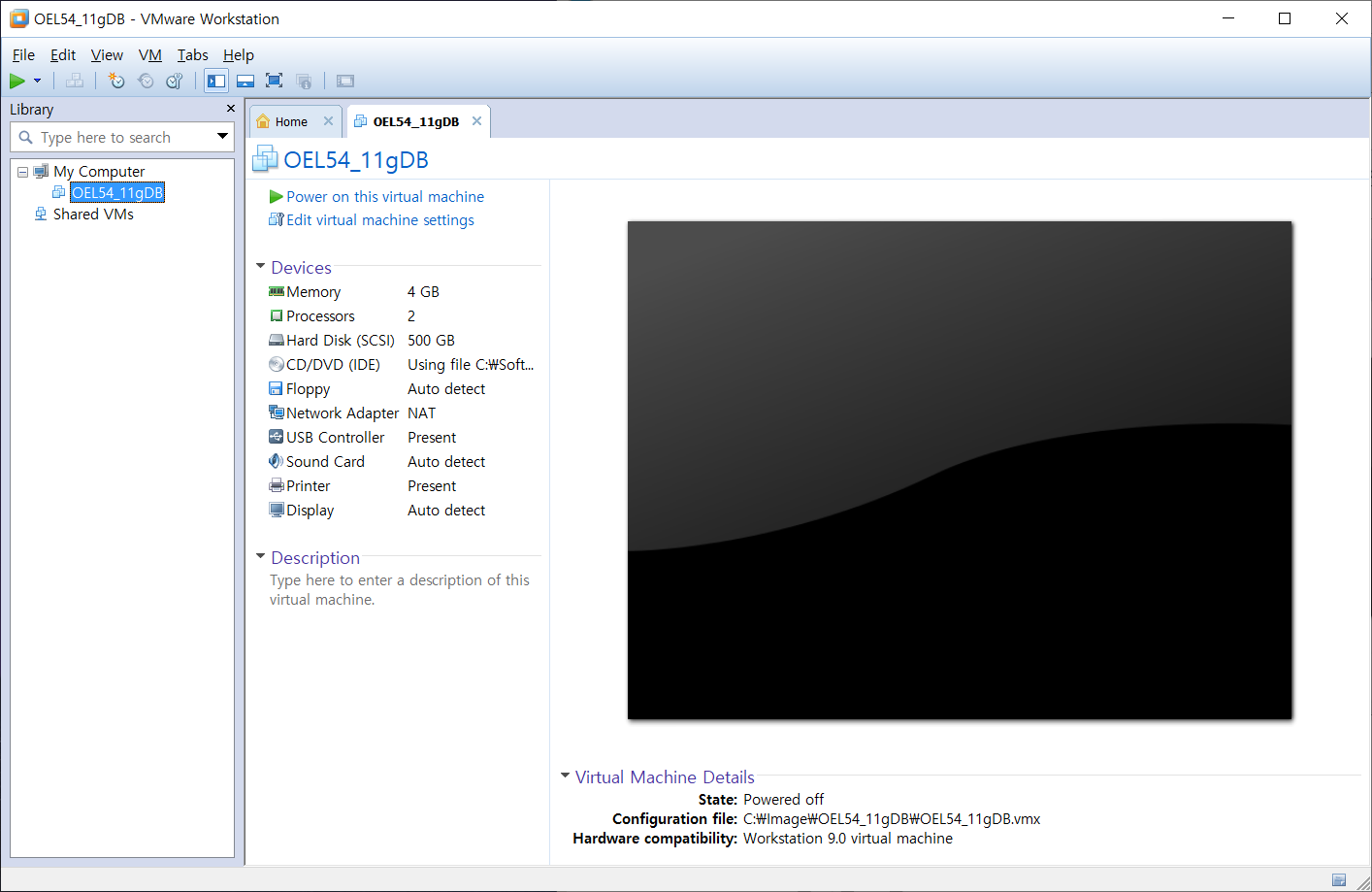
Task: Select OEL54_11gDB in the library tree
Action: 117,193
